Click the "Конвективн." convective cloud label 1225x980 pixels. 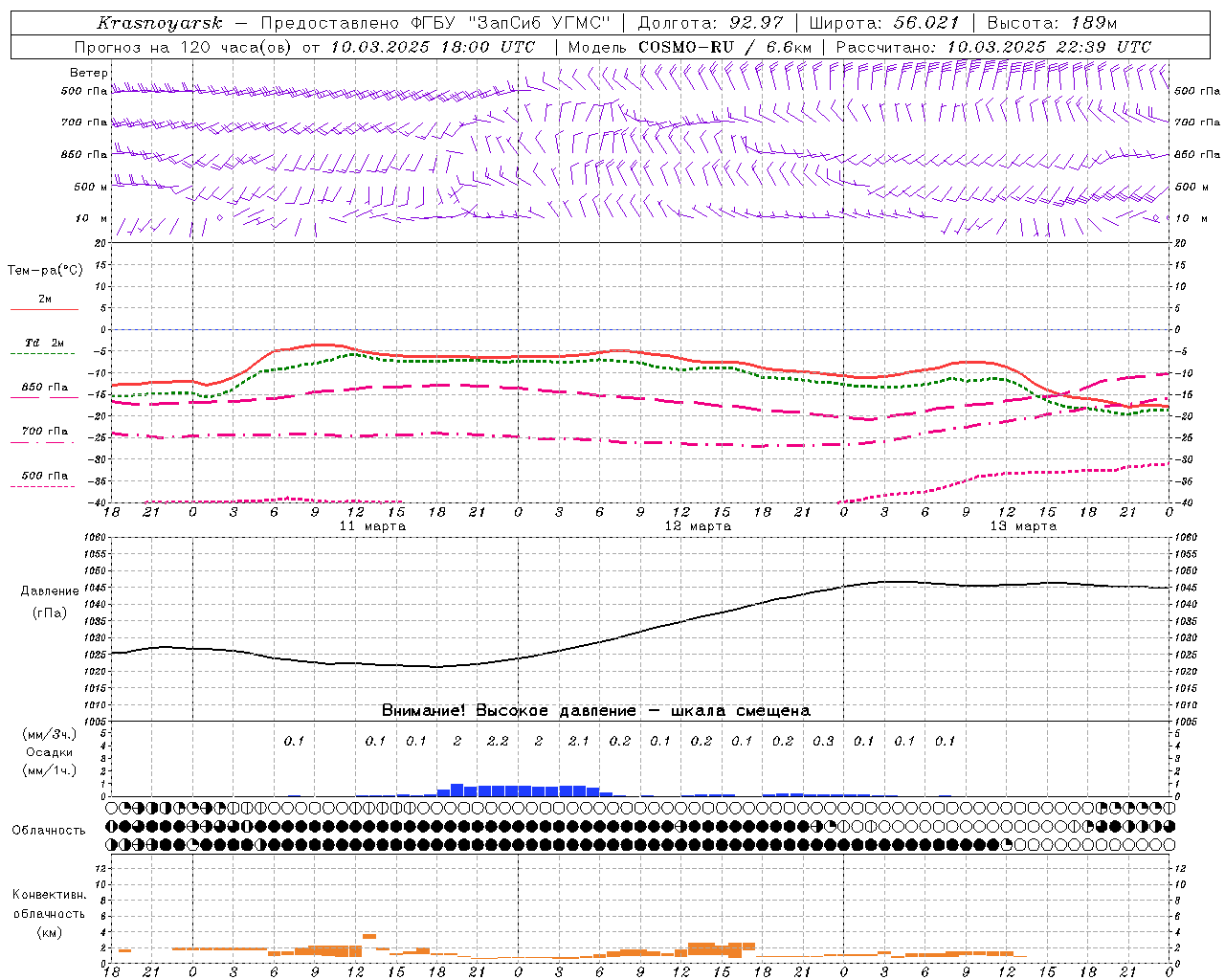tap(50, 895)
